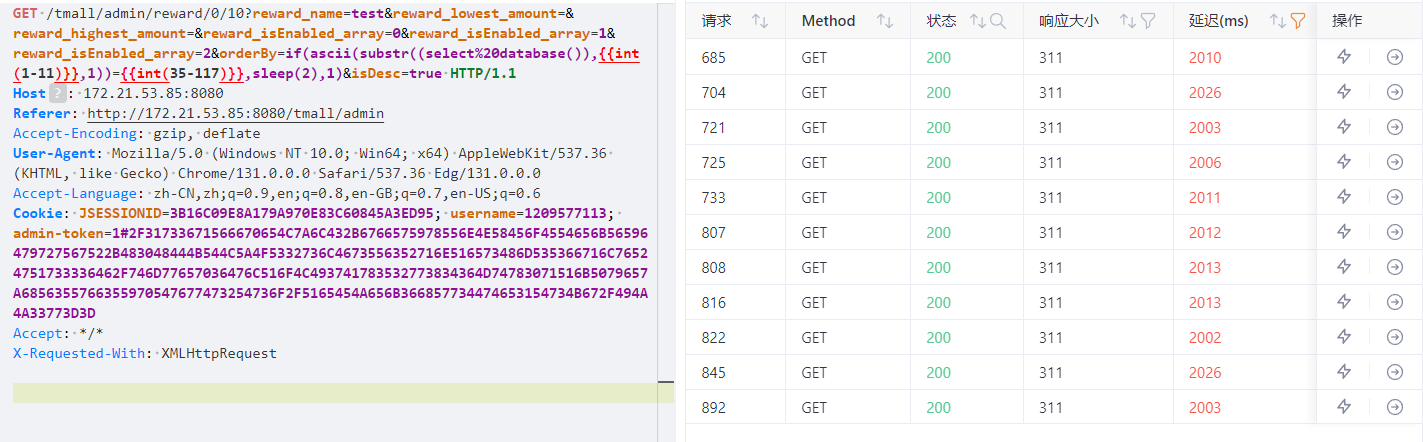Click the lightning icon for request 685
This screenshot has width=1423, height=442.
point(1344,58)
